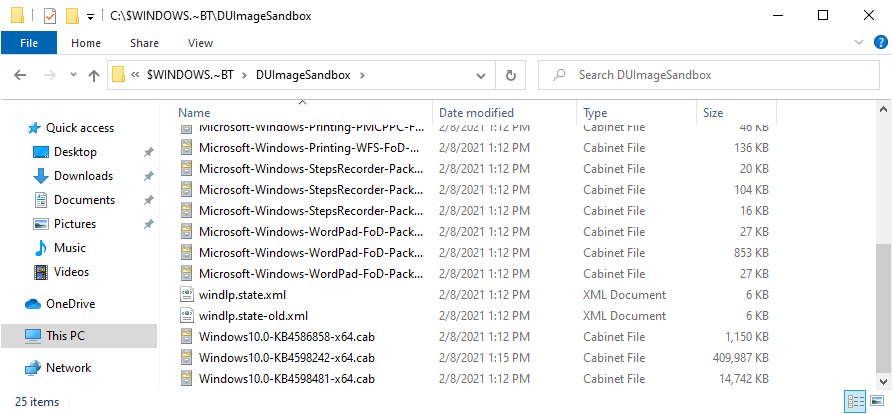
Task: Go back with the Back arrow
Action: [20, 75]
